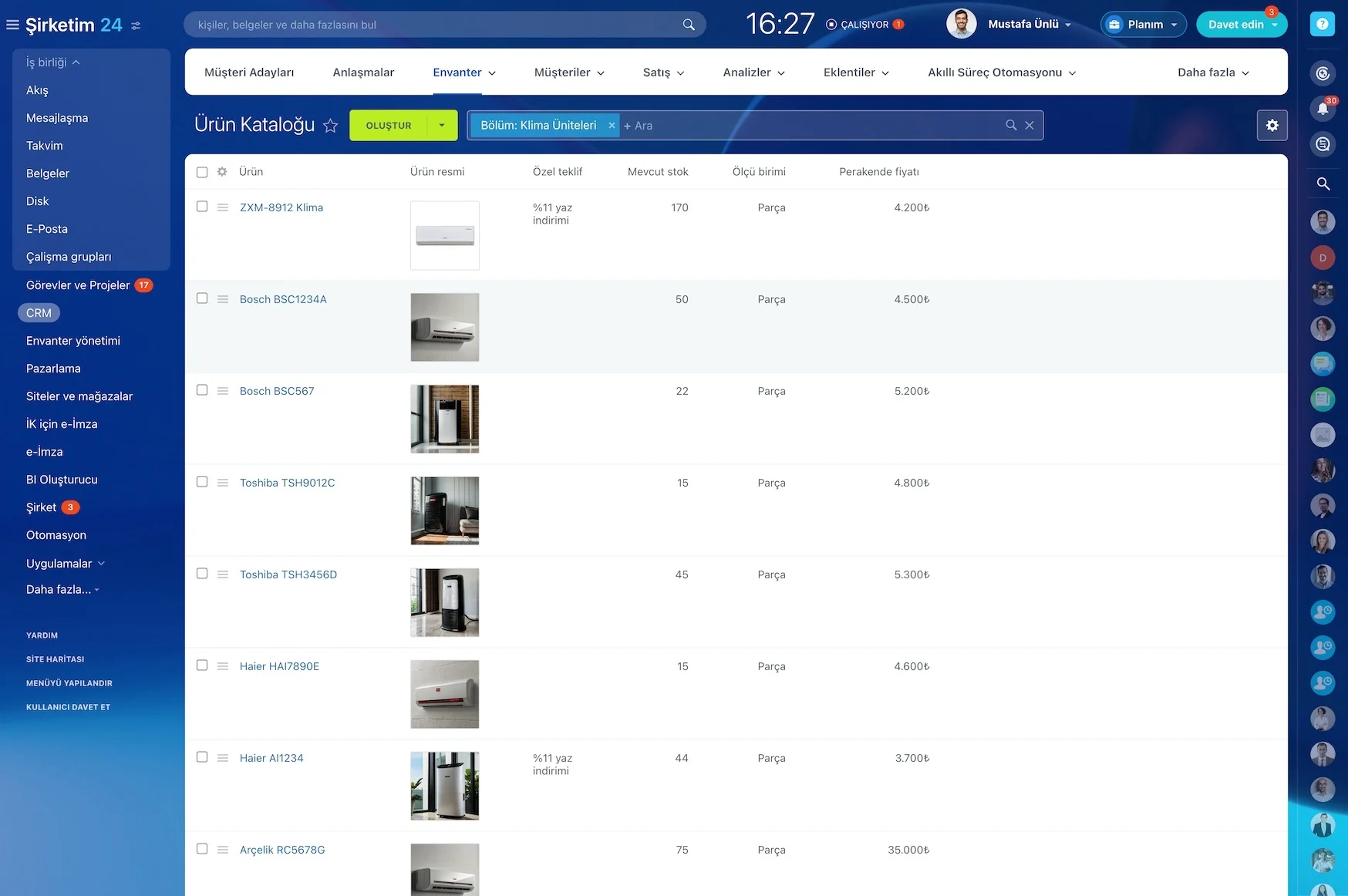Viewport: 1348px width, 896px height.
Task: Open the Haier HAI7890E product link
Action: click(279, 666)
